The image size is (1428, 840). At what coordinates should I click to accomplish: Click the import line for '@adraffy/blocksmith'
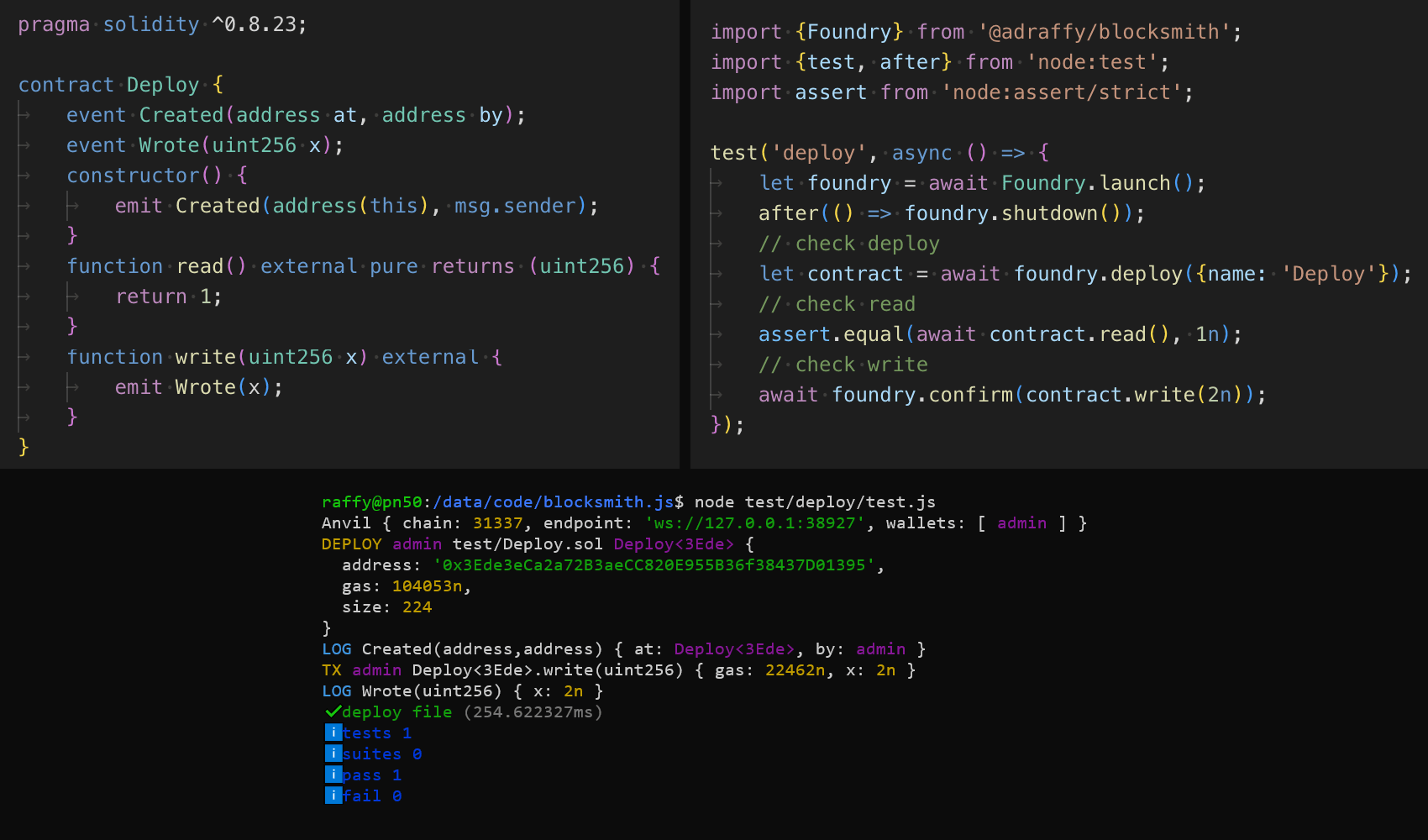(x=974, y=31)
